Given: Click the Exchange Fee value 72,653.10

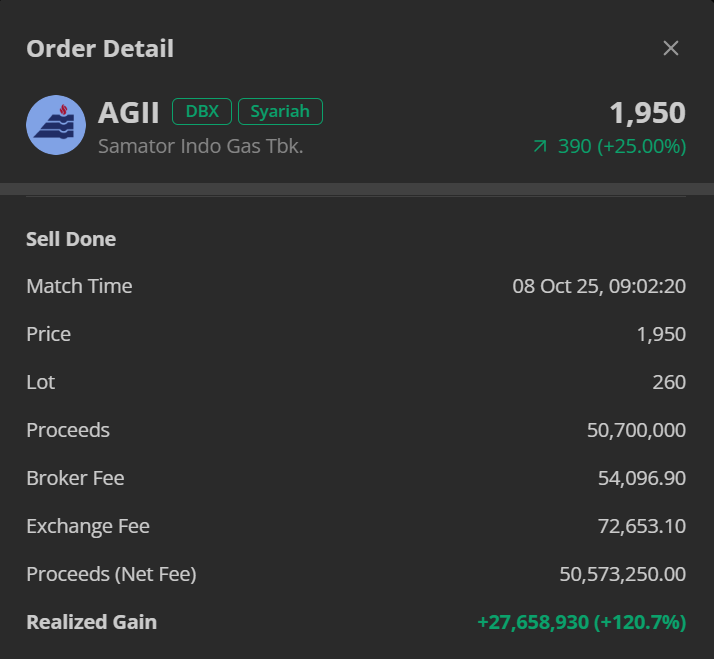Looking at the screenshot, I should pos(642,526).
